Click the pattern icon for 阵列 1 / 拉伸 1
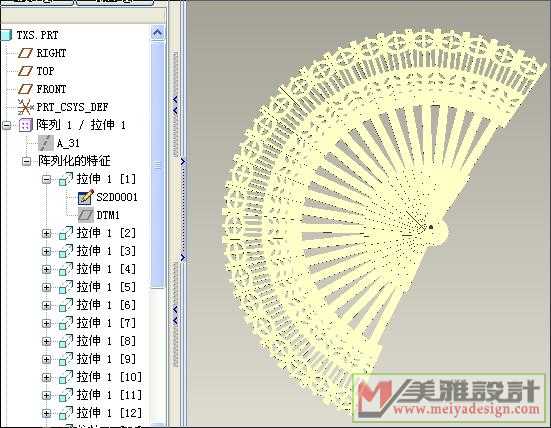 pyautogui.click(x=25, y=125)
